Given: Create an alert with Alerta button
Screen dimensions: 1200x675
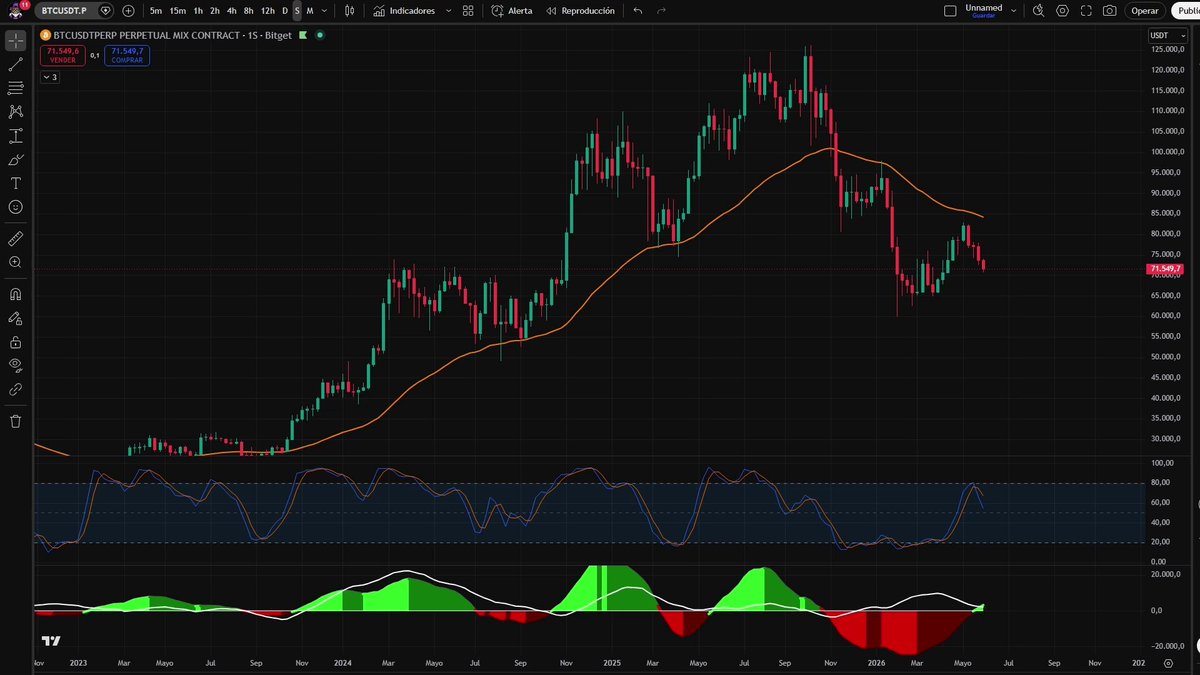Looking at the screenshot, I should coord(512,11).
